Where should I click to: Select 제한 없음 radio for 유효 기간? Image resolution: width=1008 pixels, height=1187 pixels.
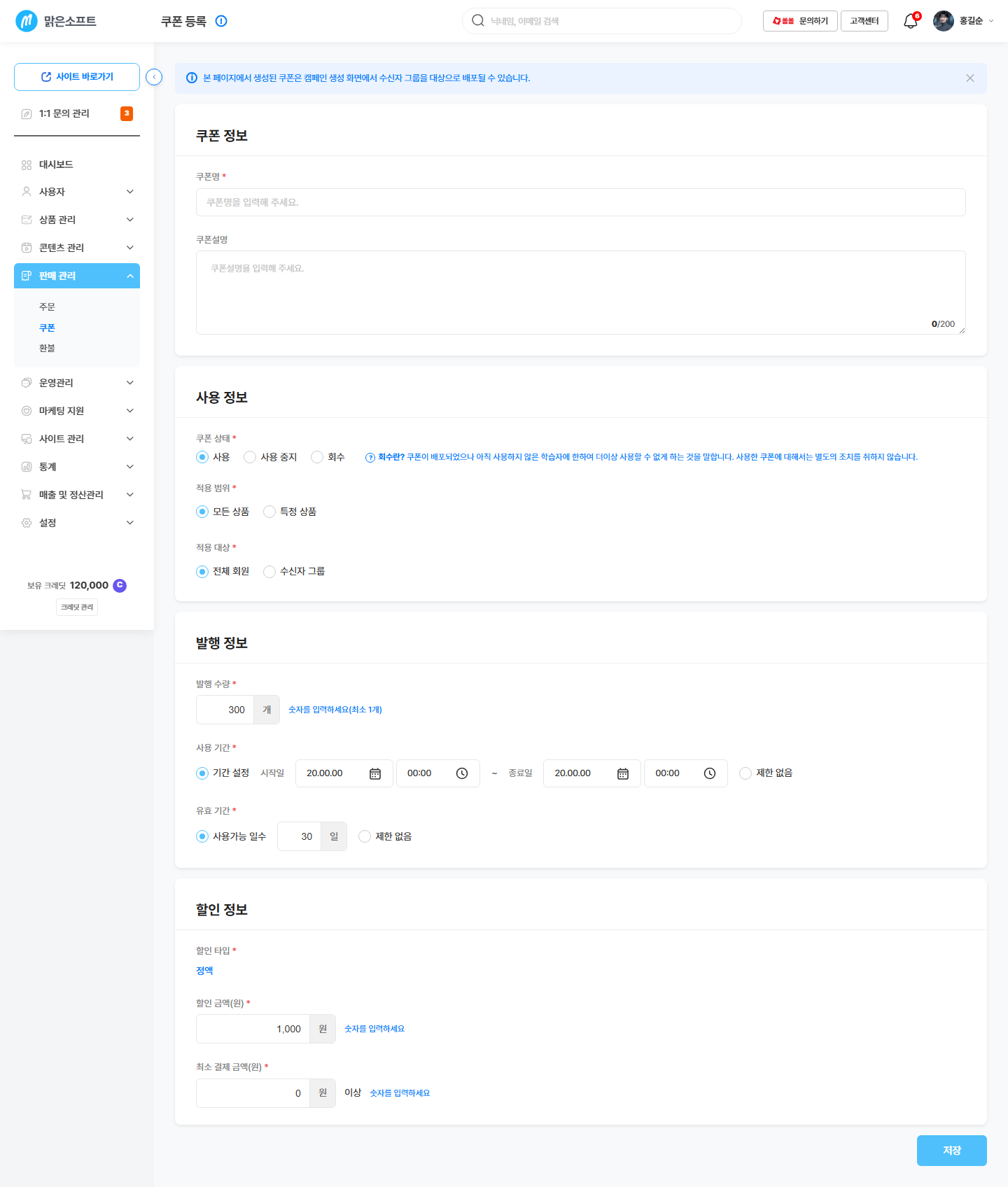coord(365,836)
